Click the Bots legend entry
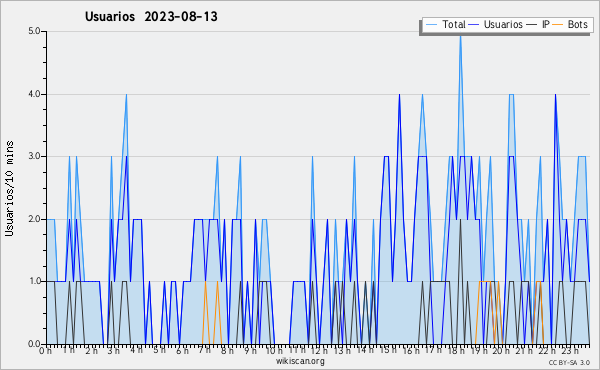Image resolution: width=600 pixels, height=370 pixels. (570, 24)
